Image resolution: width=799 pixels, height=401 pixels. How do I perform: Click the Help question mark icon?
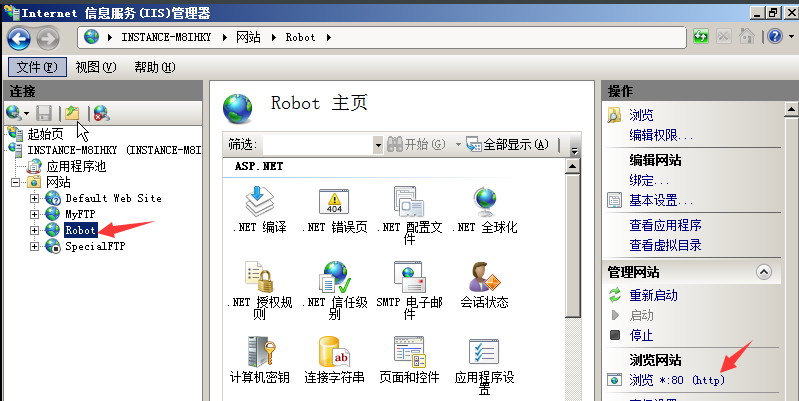coord(775,37)
